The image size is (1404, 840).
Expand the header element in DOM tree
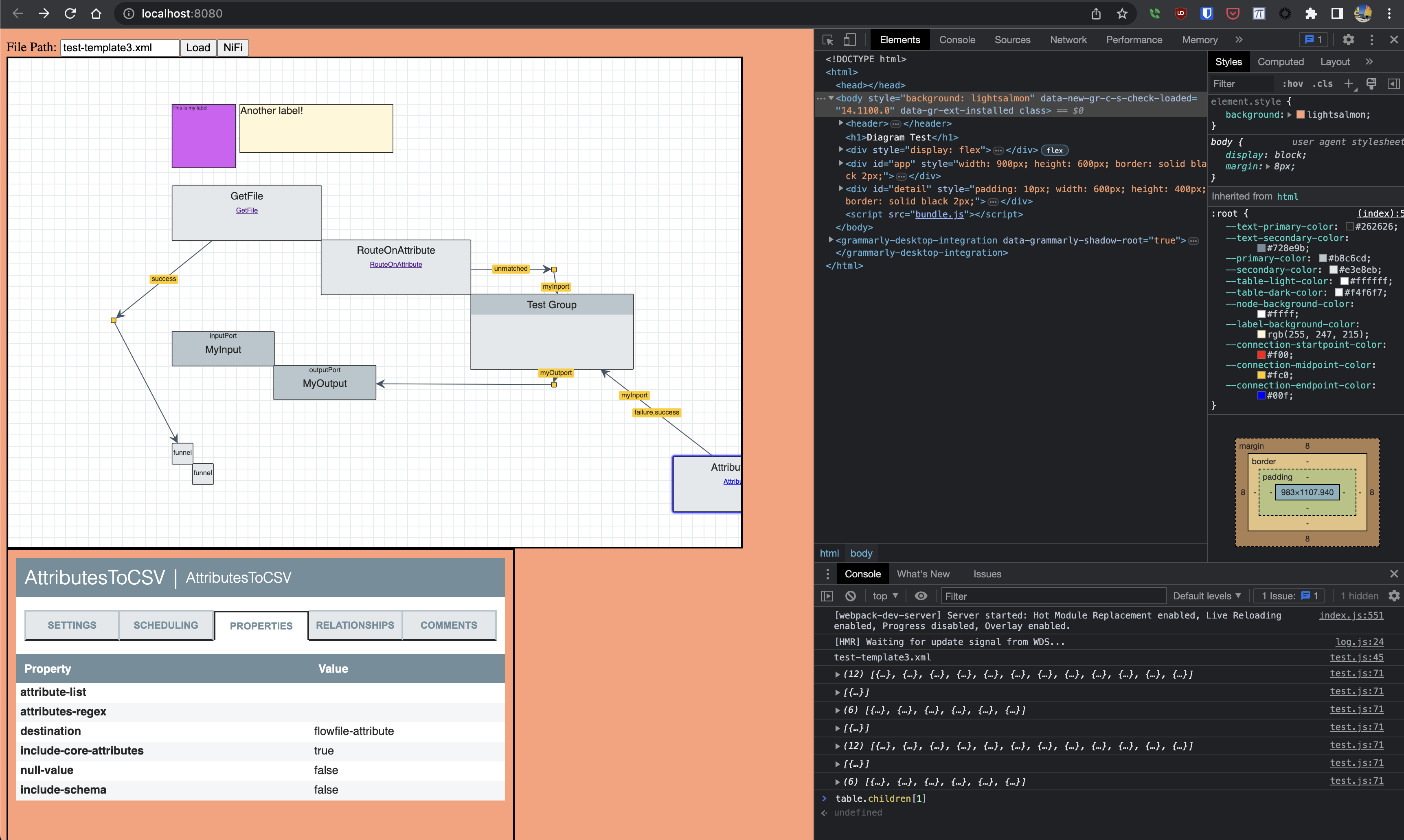point(841,123)
